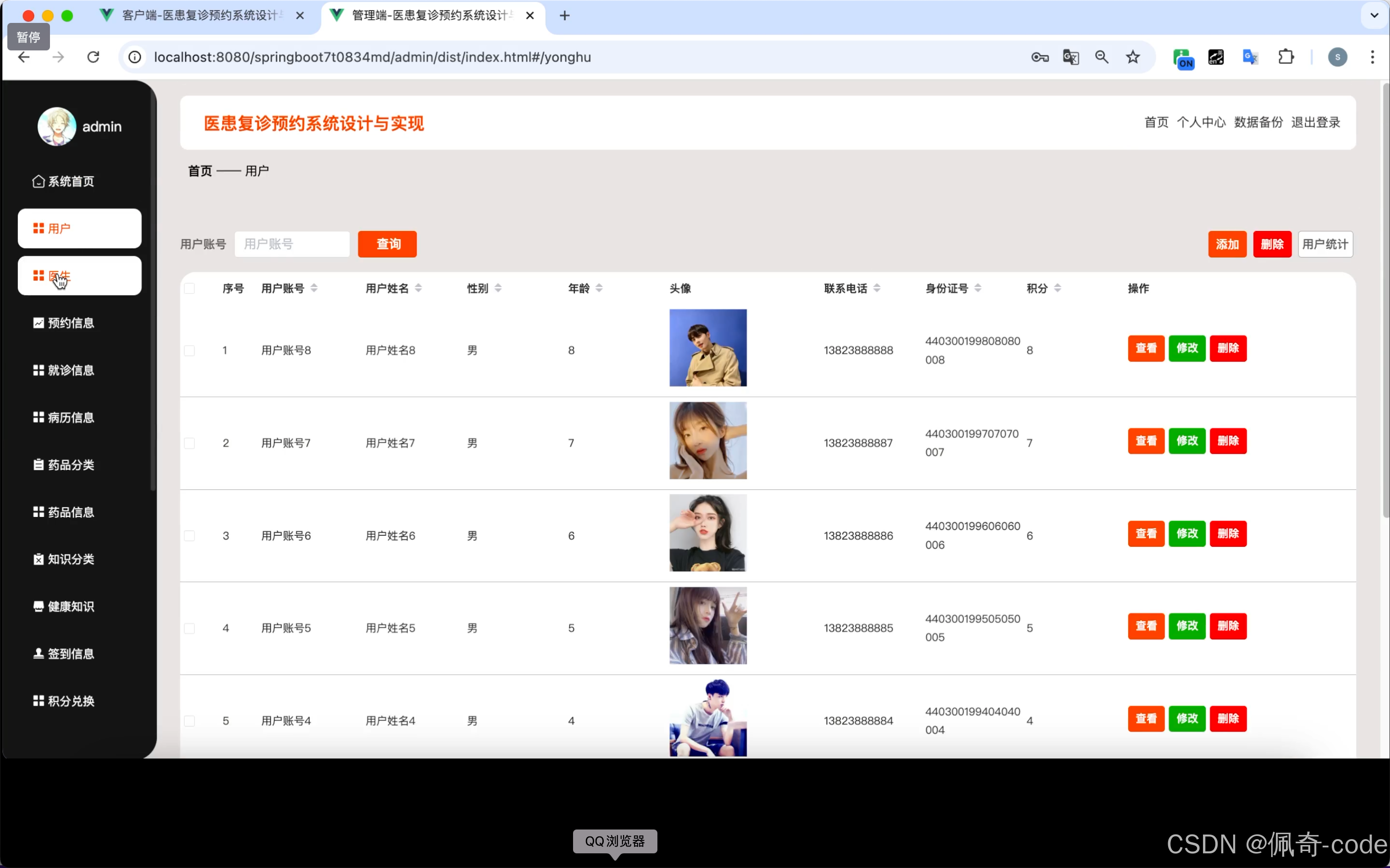This screenshot has height=868, width=1390.
Task: Click 退出登录 link in header
Action: [1315, 122]
